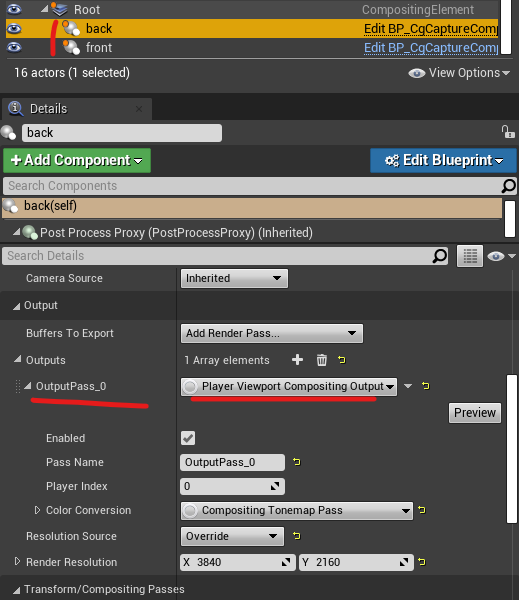Toggle visibility of the front element
This screenshot has height=600, width=519.
tap(14, 47)
